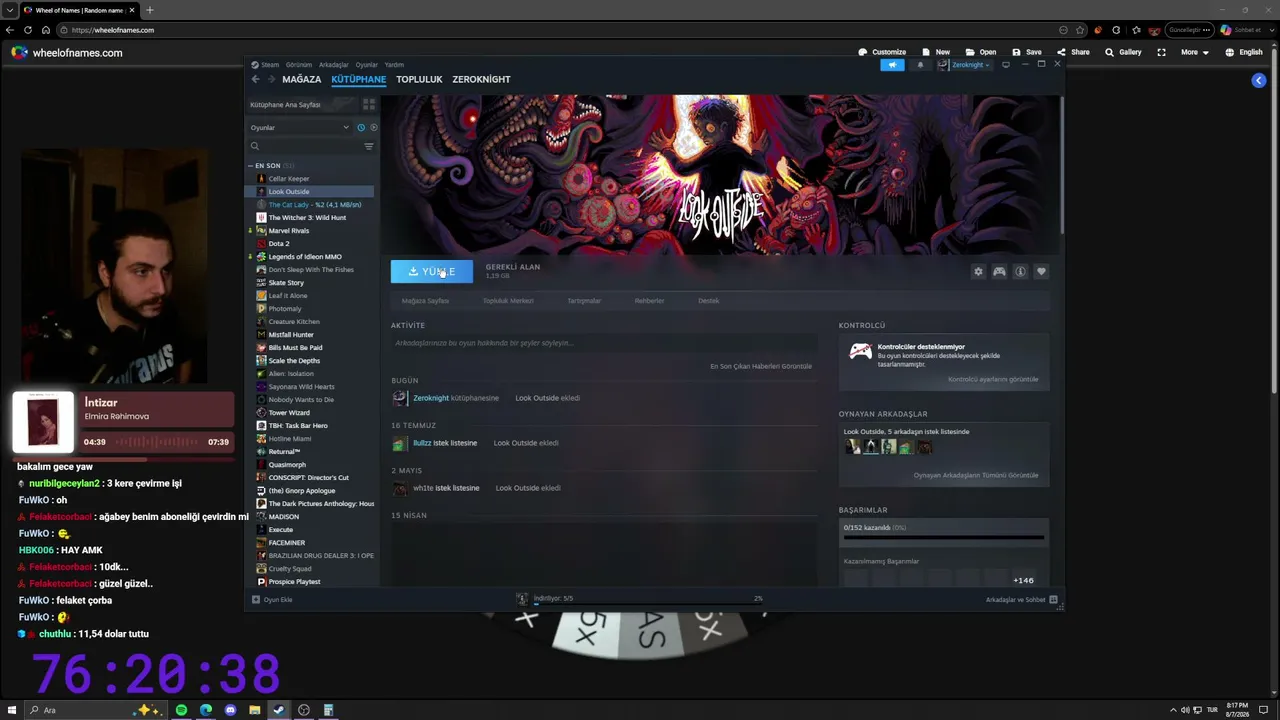Click the achievements progress bar
This screenshot has width=1280, height=720.
coord(944,537)
